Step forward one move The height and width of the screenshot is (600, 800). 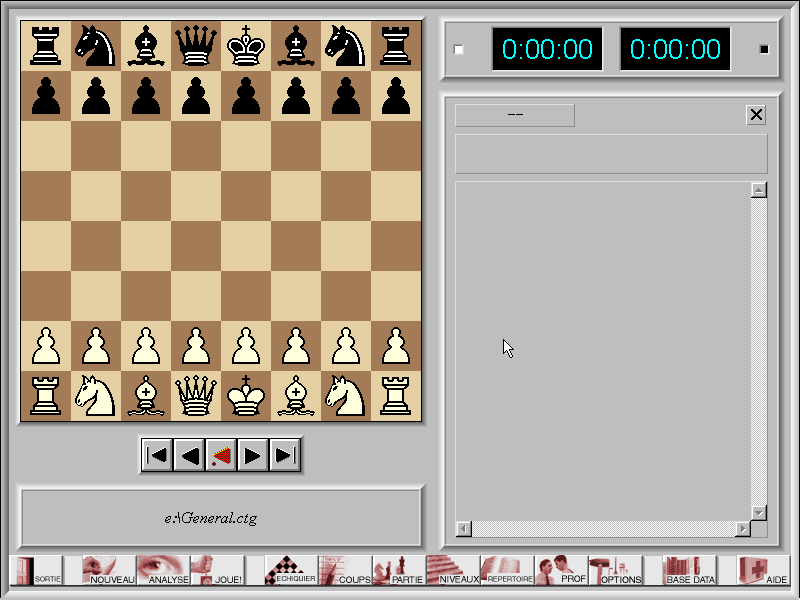(253, 455)
